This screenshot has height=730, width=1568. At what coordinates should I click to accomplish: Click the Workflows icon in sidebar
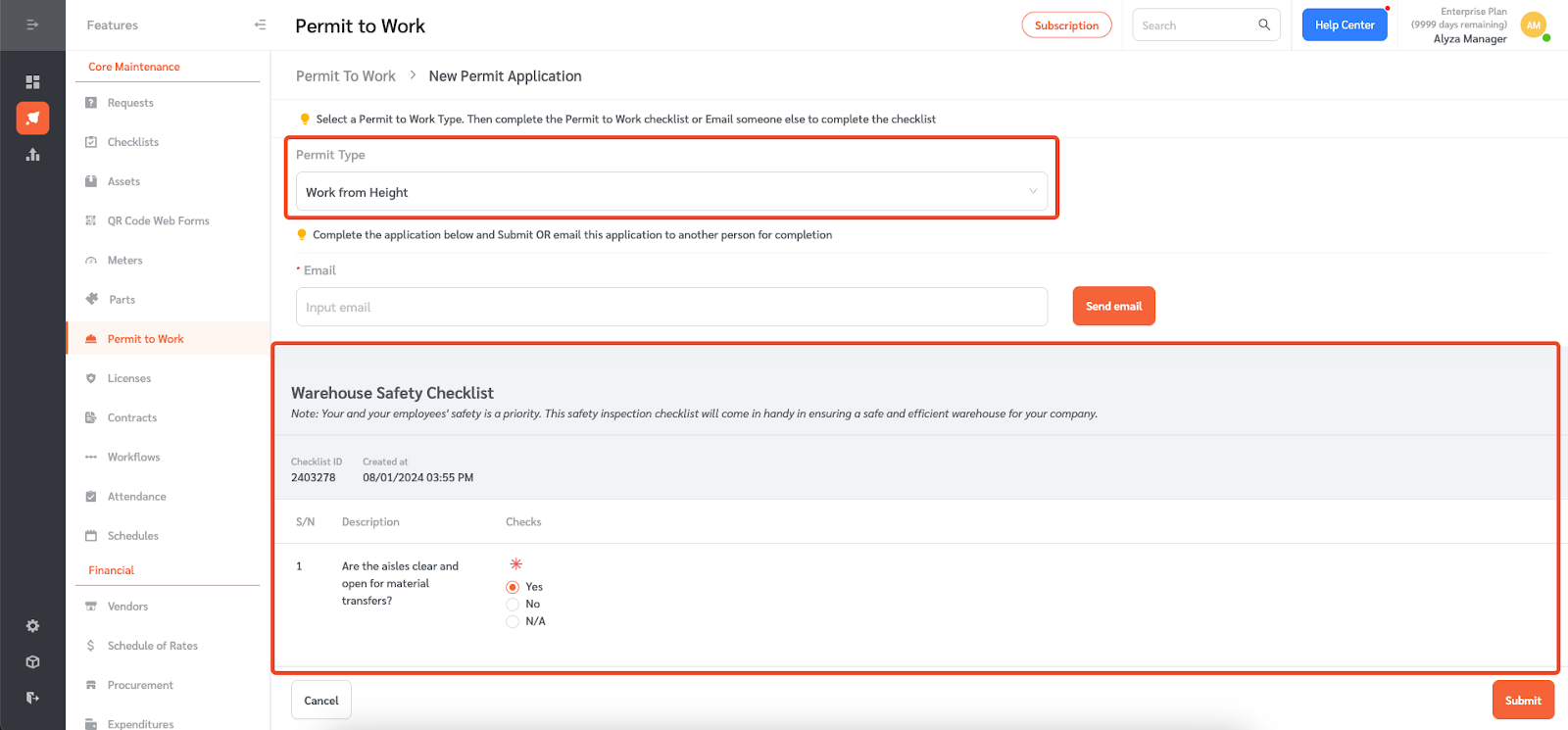click(x=91, y=457)
